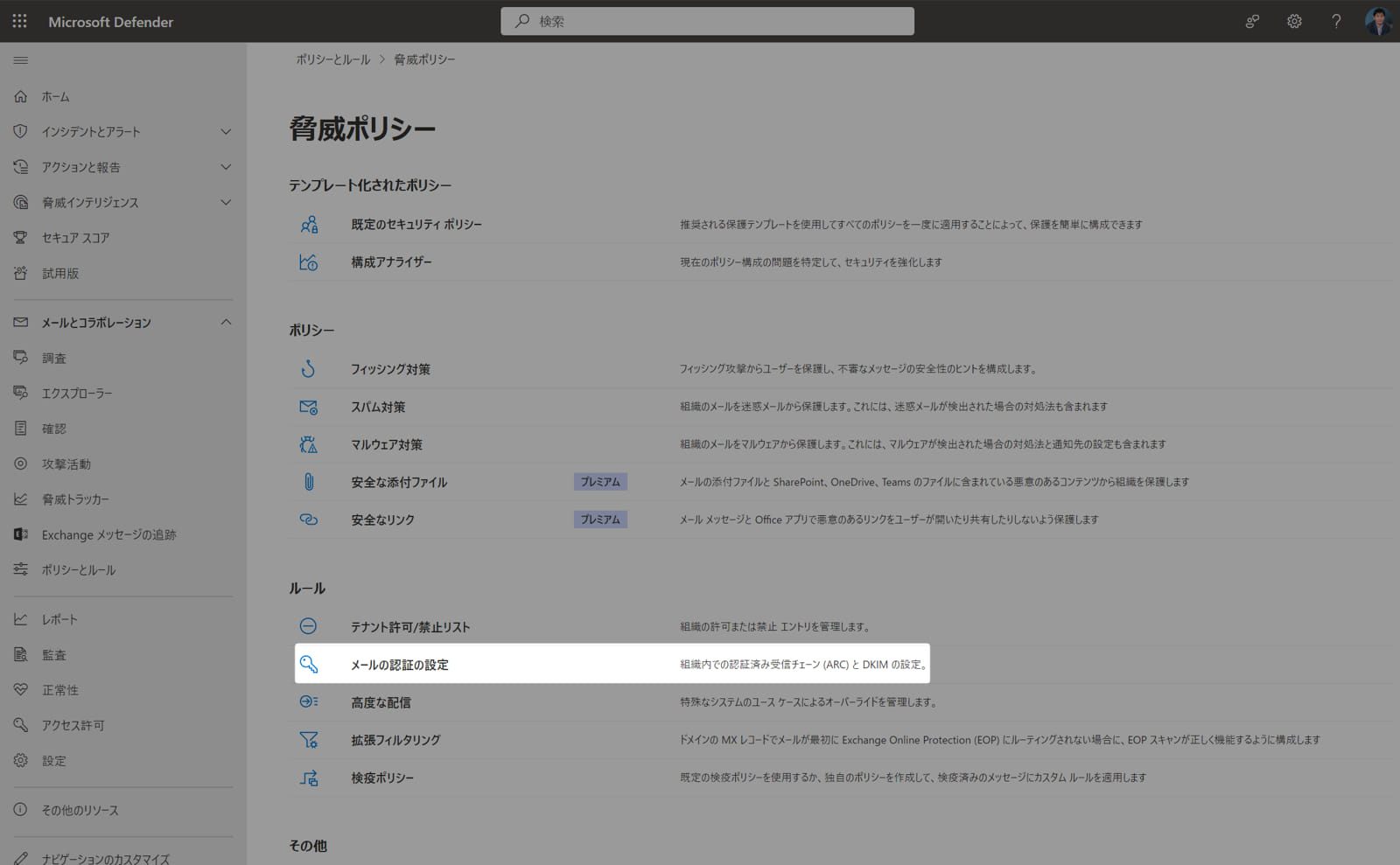The image size is (1400, 865).
Task: Click the 構成アナライザー chart icon
Action: point(308,262)
